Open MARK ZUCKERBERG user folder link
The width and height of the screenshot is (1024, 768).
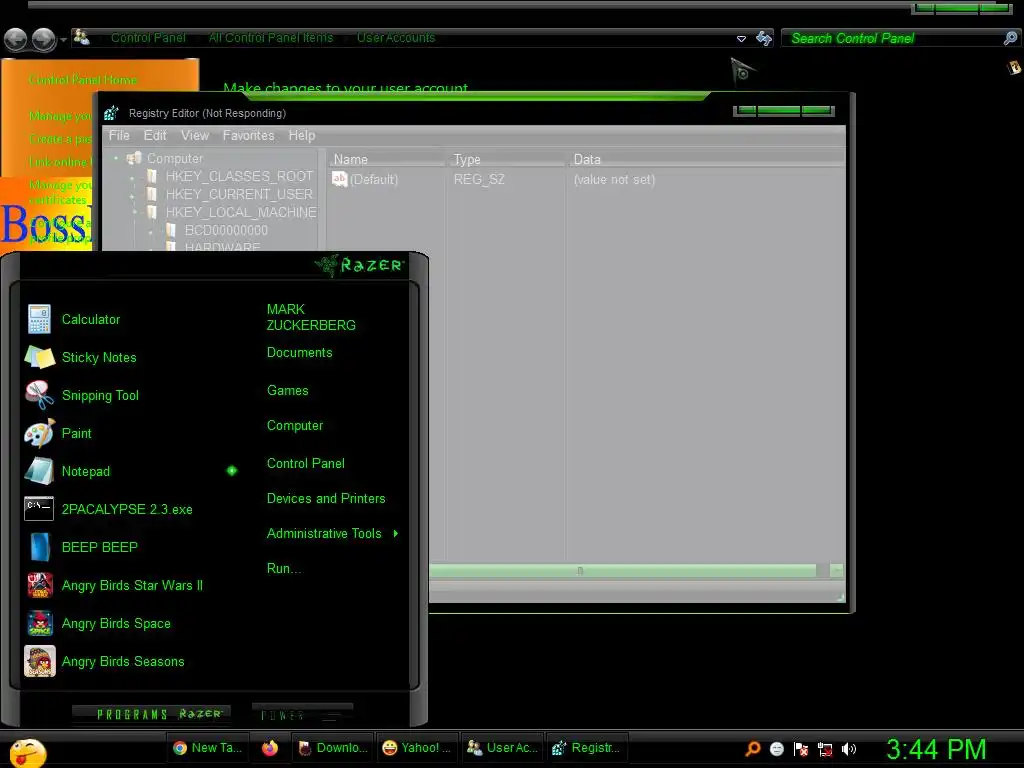(311, 317)
